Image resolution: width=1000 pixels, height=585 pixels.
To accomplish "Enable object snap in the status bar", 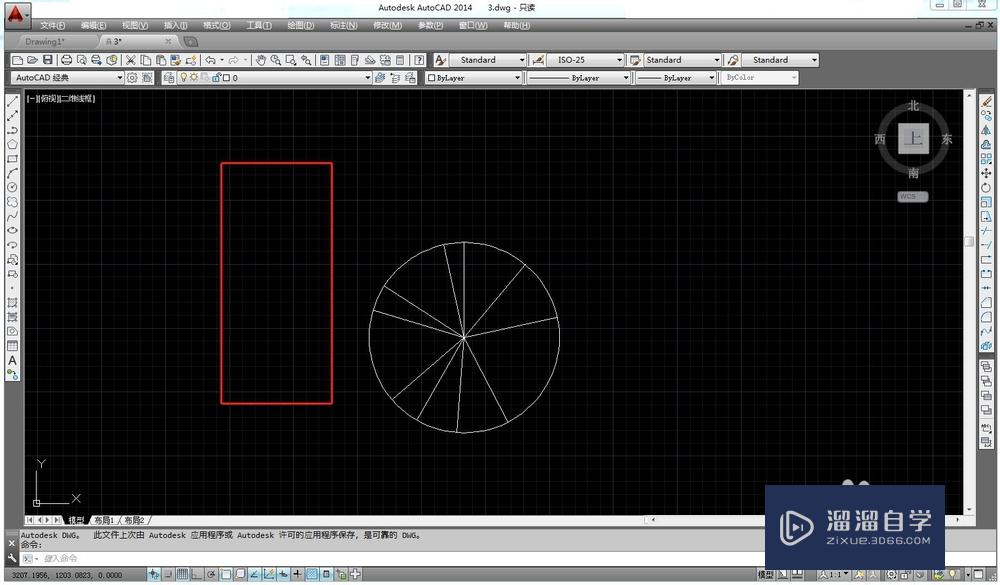I will (x=226, y=574).
